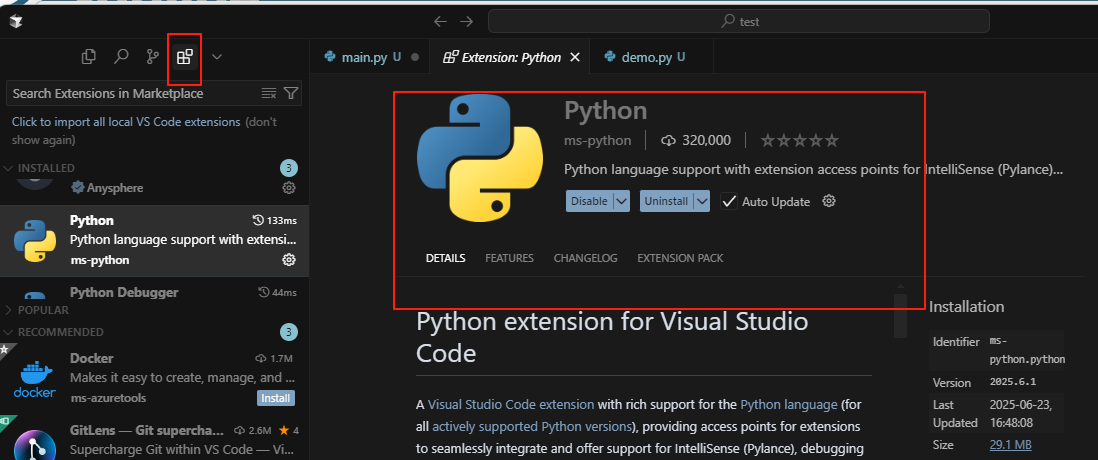Viewport: 1098px width, 460px height.
Task: Open the extensions filter funnel icon
Action: [291, 93]
